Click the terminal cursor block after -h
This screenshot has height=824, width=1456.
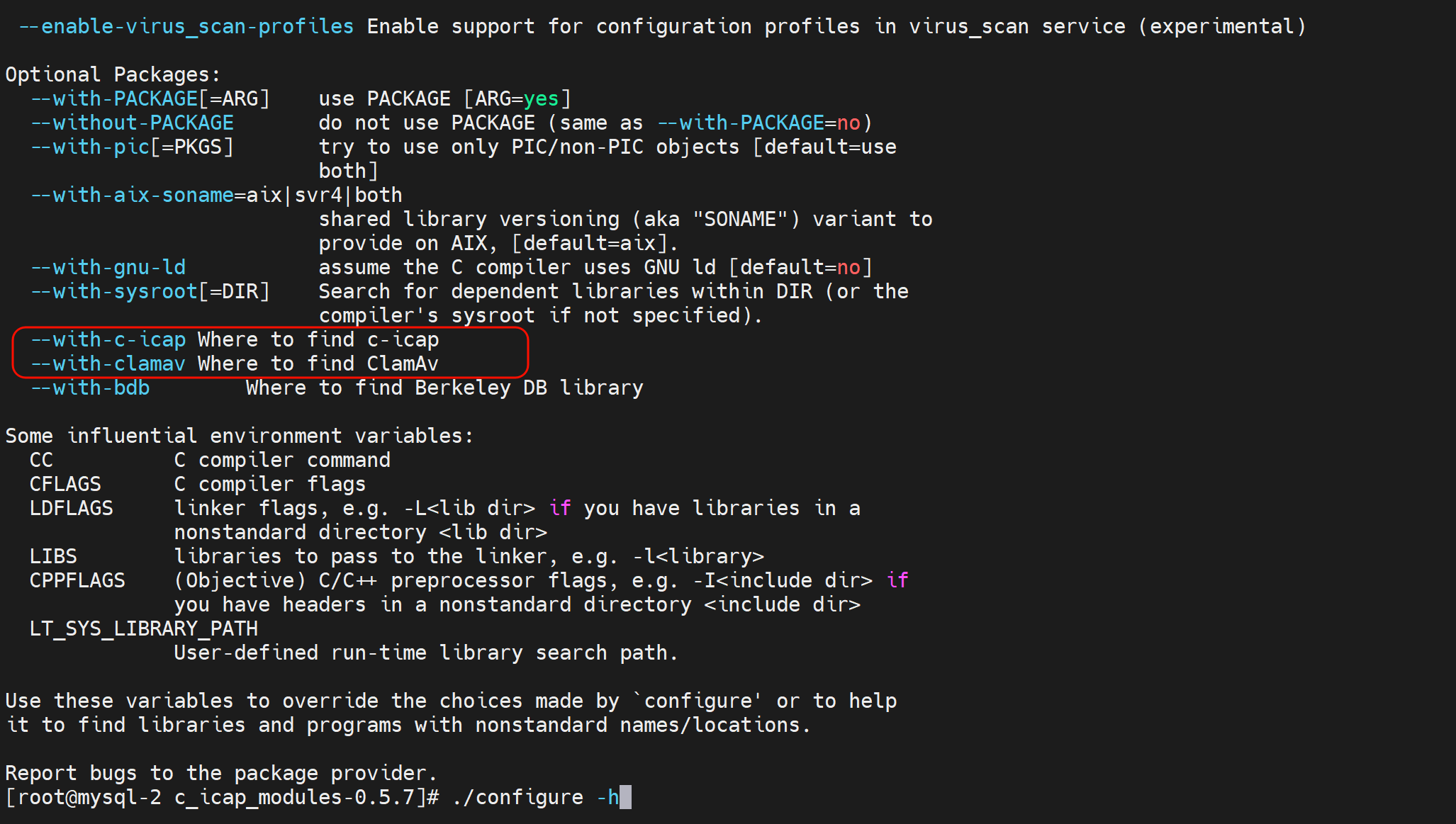(x=625, y=798)
